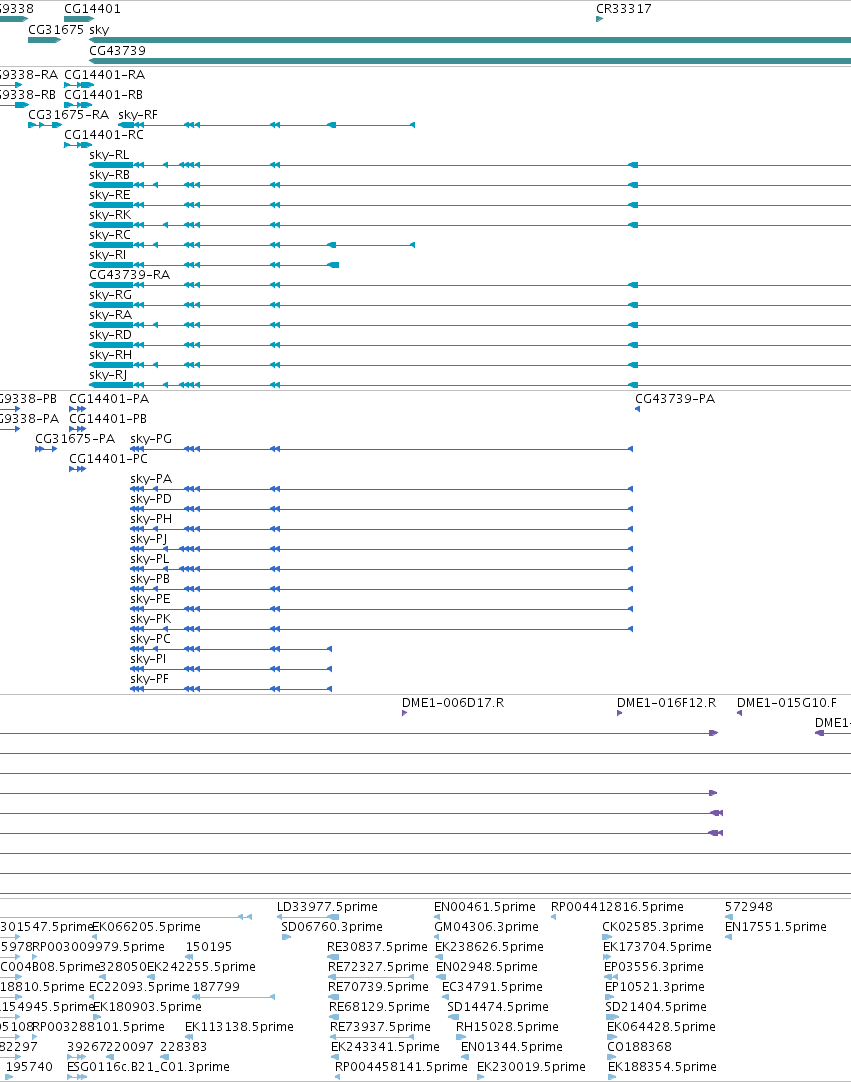Select protein sky-PJ
The height and width of the screenshot is (1082, 851).
tap(382, 549)
